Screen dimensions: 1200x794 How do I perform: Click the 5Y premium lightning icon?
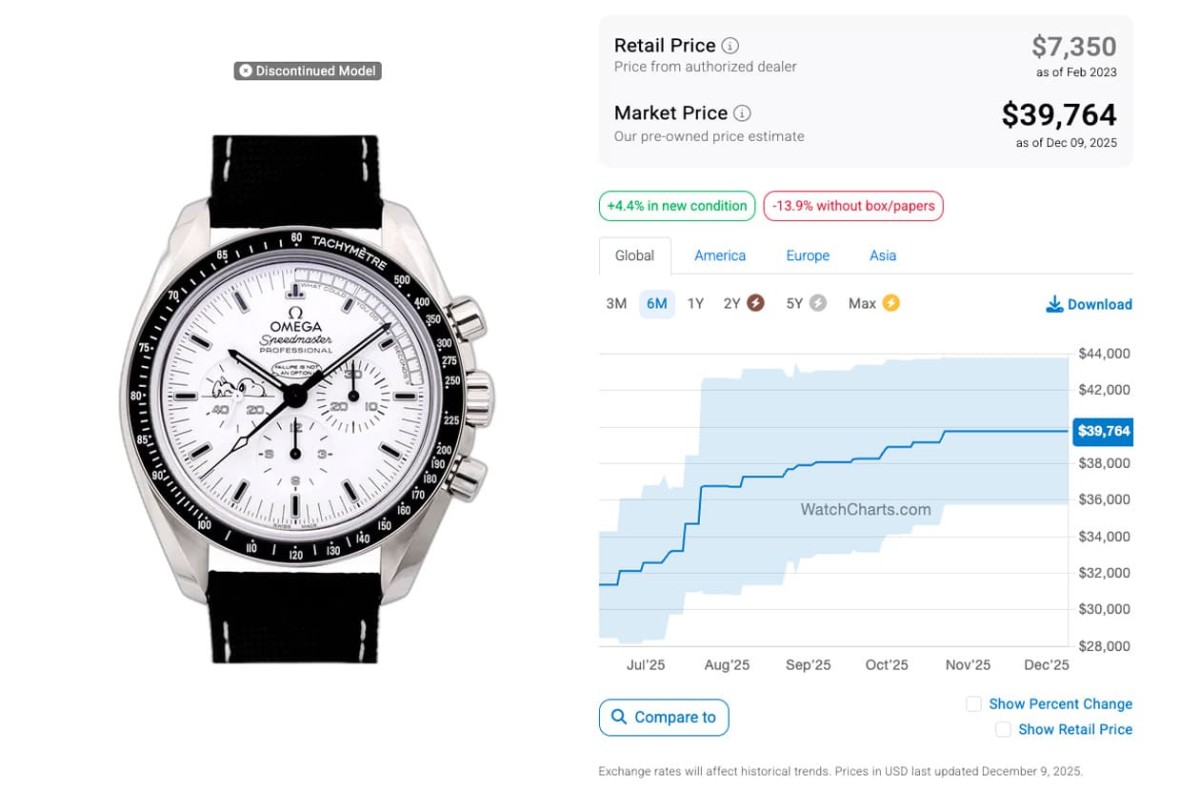tap(818, 303)
